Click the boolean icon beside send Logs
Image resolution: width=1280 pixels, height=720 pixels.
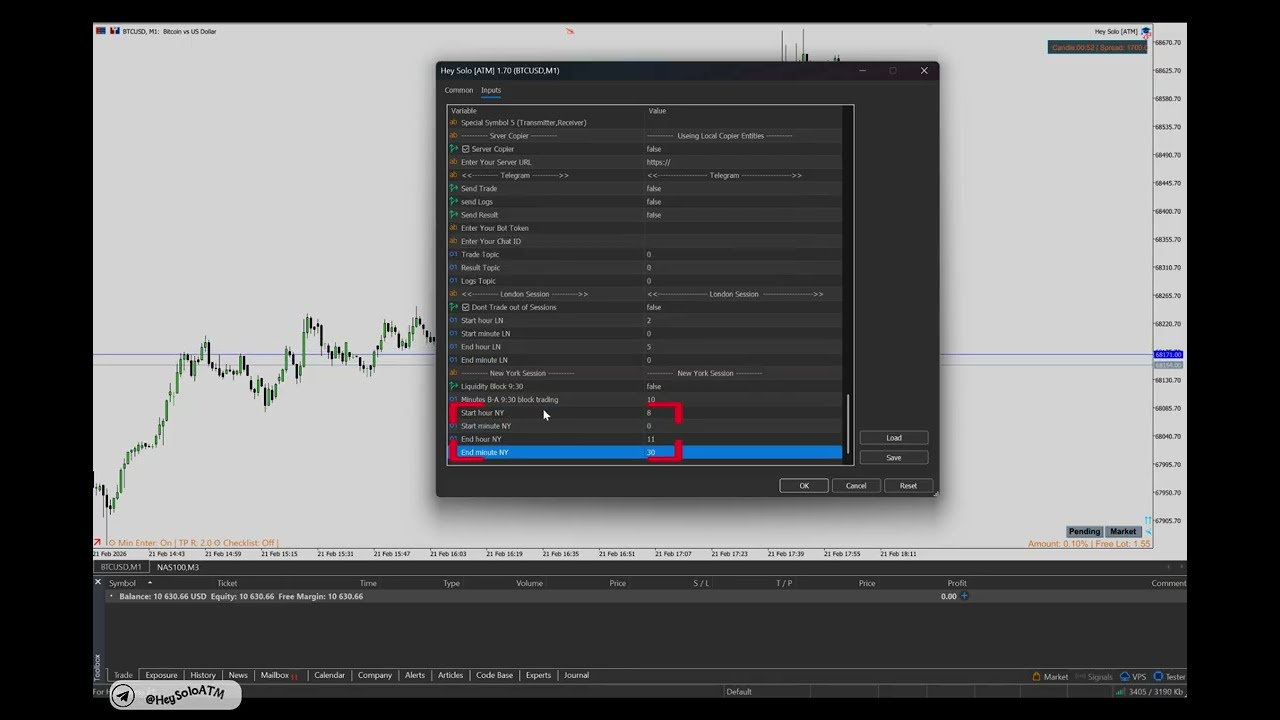pos(453,201)
